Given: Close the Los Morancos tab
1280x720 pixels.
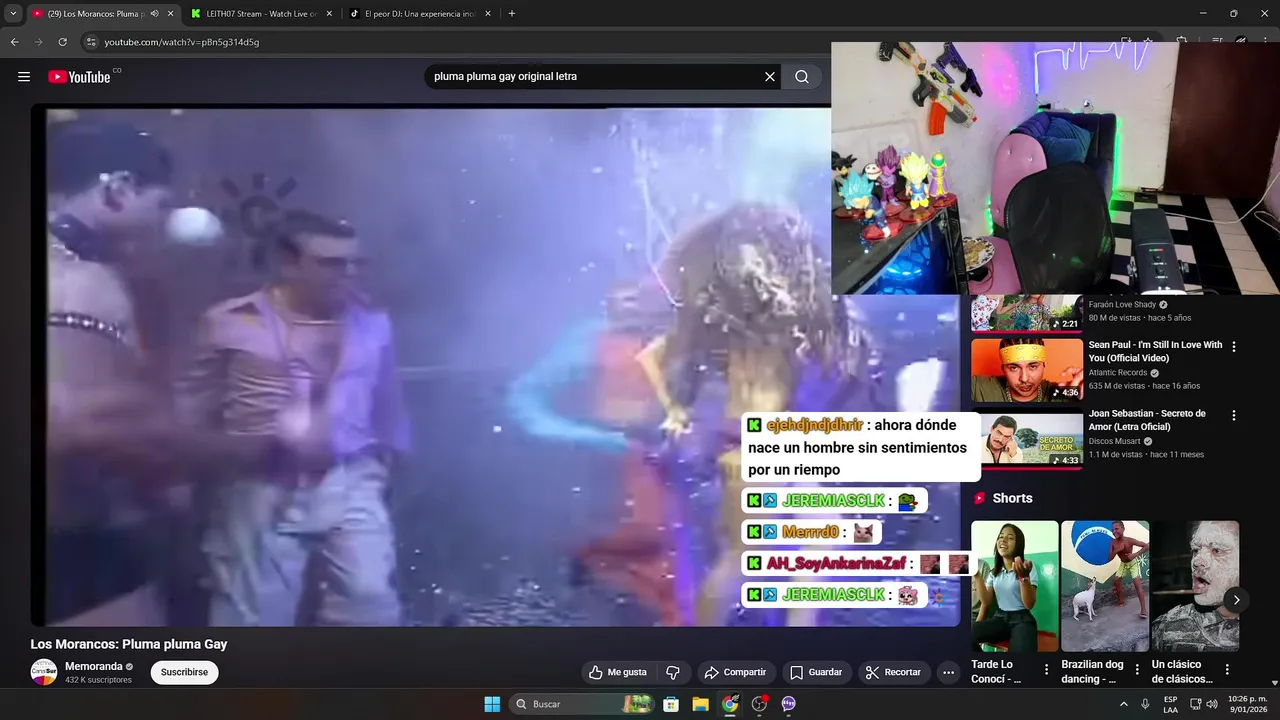Looking at the screenshot, I should tap(170, 14).
